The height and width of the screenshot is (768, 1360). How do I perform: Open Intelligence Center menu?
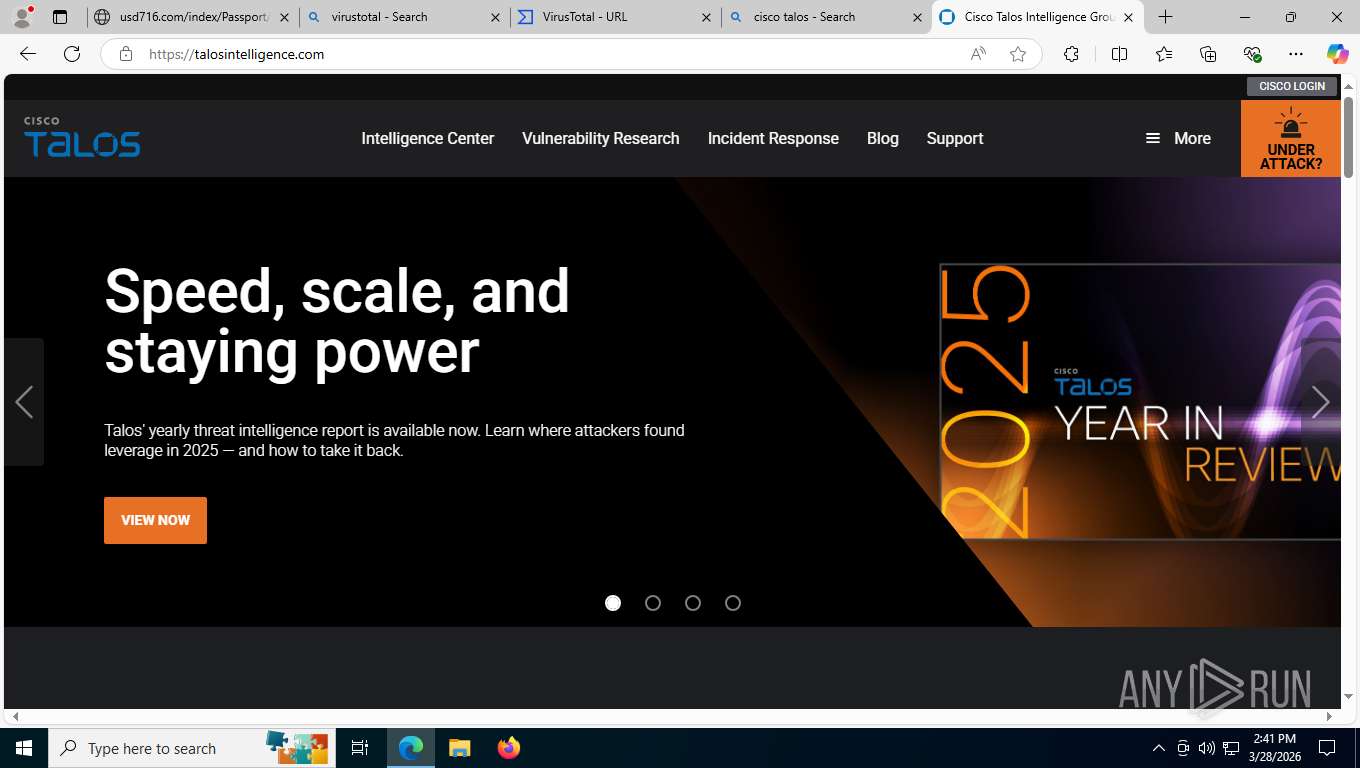coord(428,138)
